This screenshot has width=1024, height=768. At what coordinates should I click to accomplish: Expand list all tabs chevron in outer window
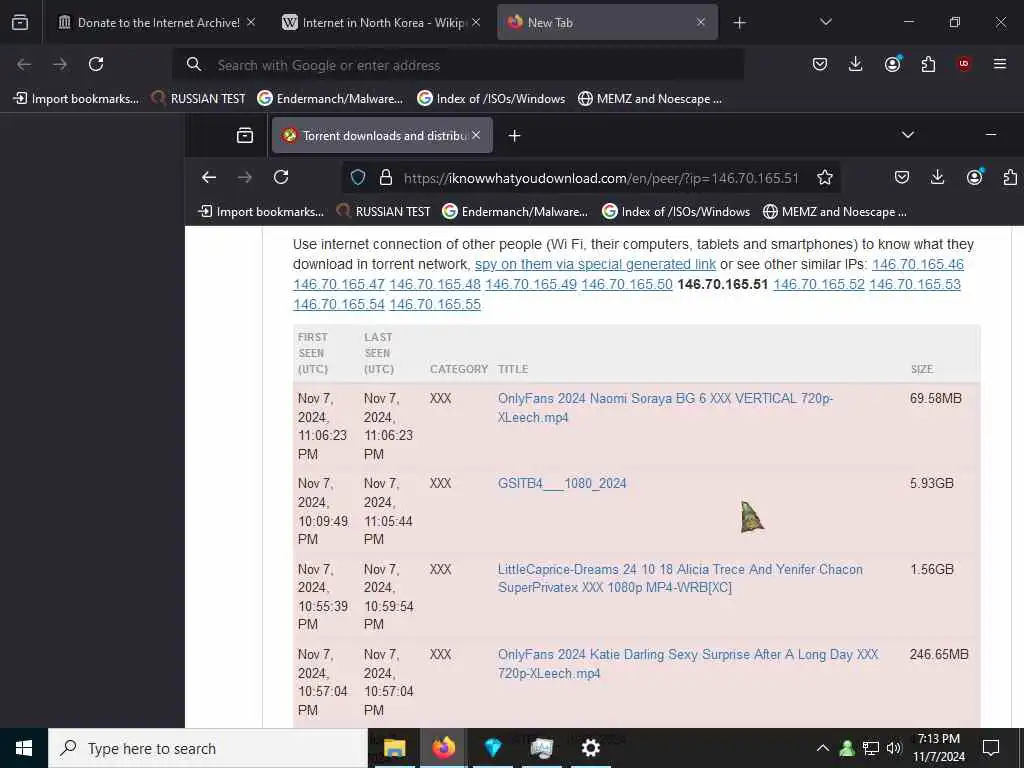click(825, 22)
